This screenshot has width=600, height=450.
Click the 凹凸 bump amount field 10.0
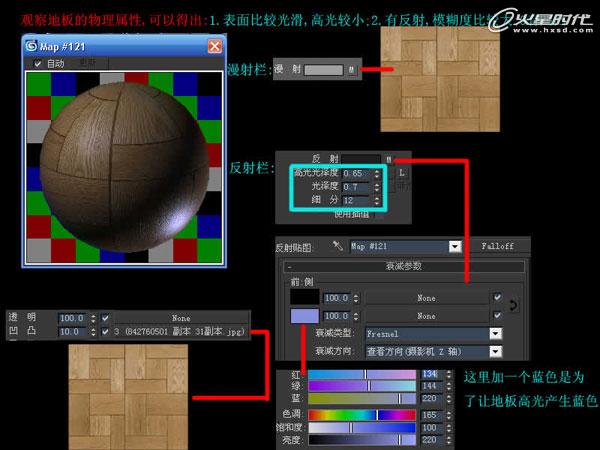[x=73, y=332]
